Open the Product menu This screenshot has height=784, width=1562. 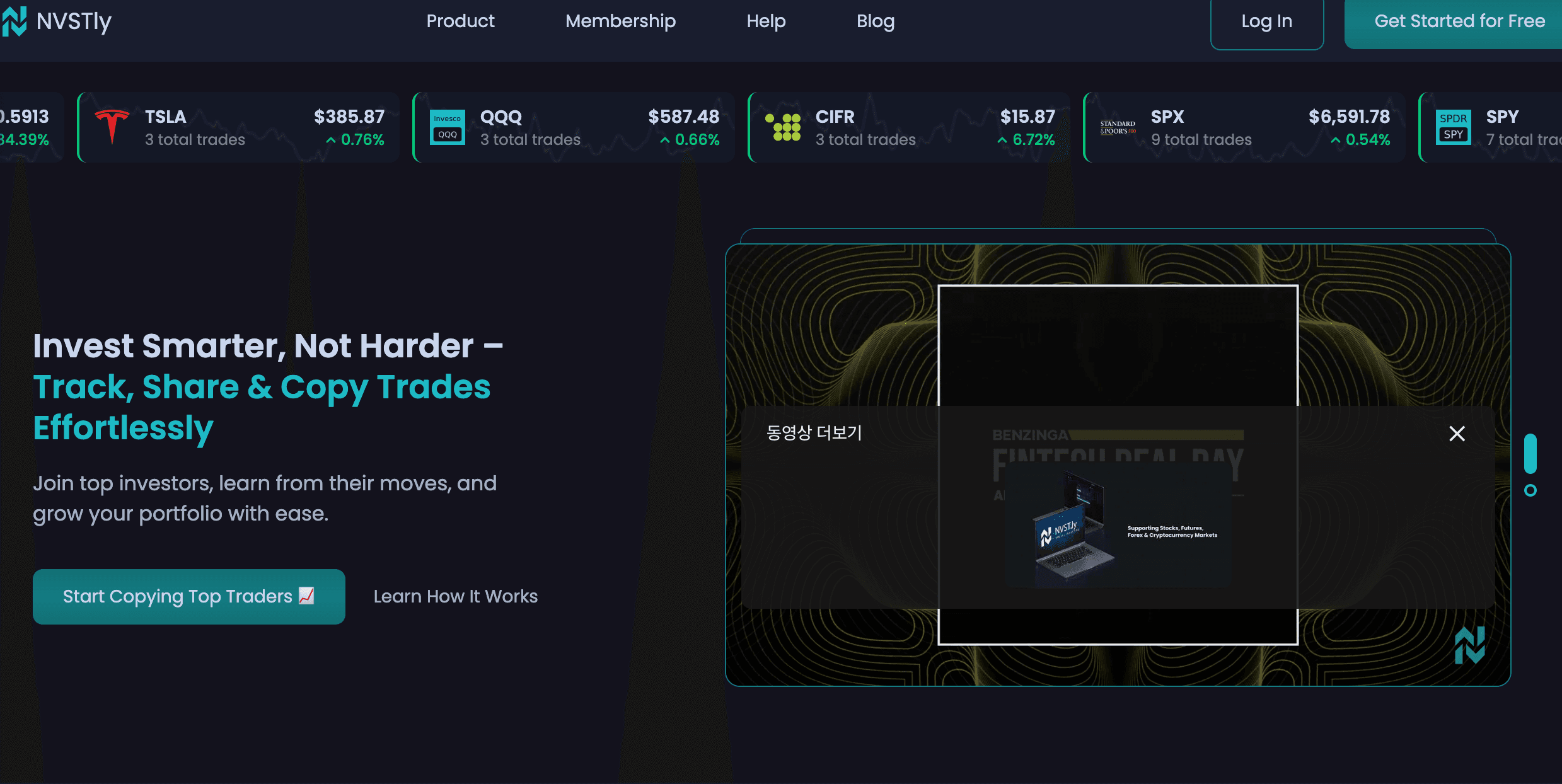coord(460,21)
